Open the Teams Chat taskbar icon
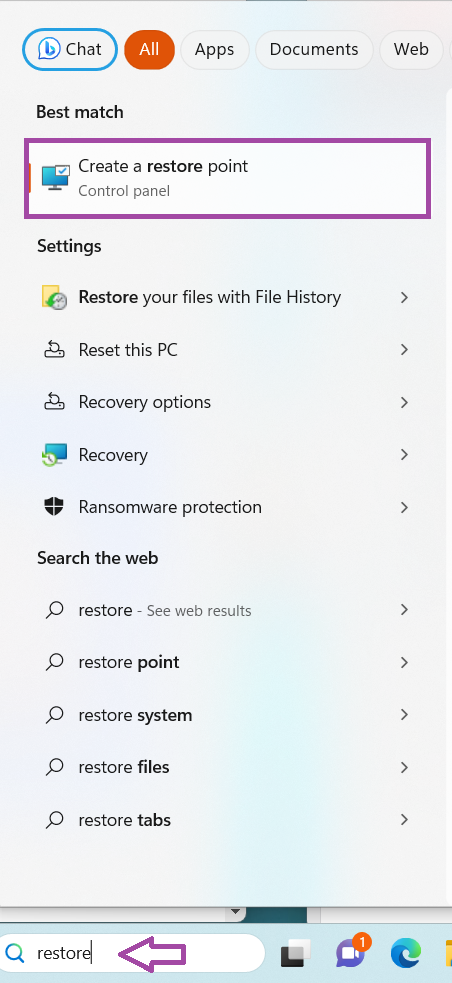 point(352,953)
